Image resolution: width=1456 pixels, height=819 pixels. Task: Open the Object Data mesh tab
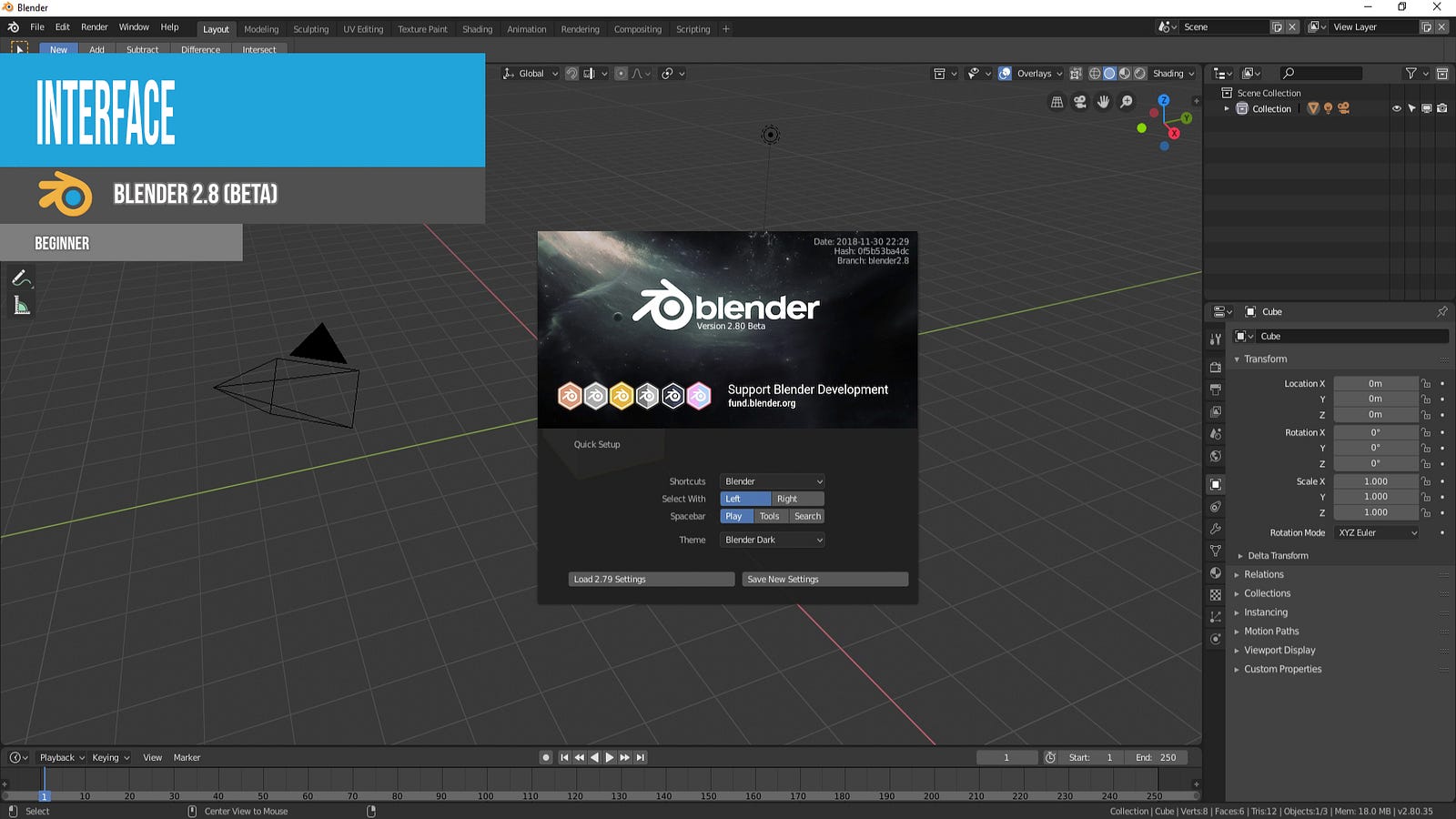tap(1216, 551)
